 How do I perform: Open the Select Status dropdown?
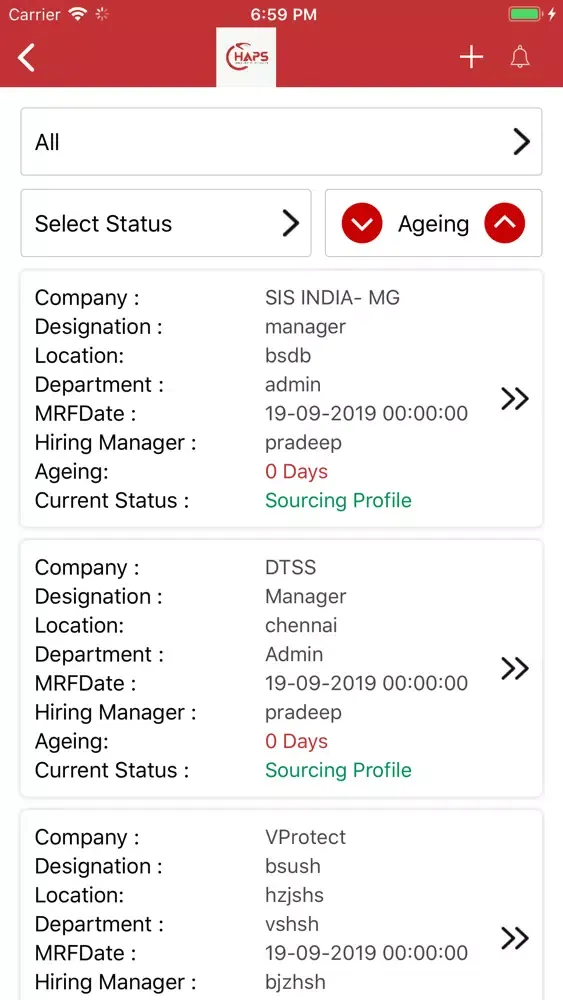click(x=166, y=223)
